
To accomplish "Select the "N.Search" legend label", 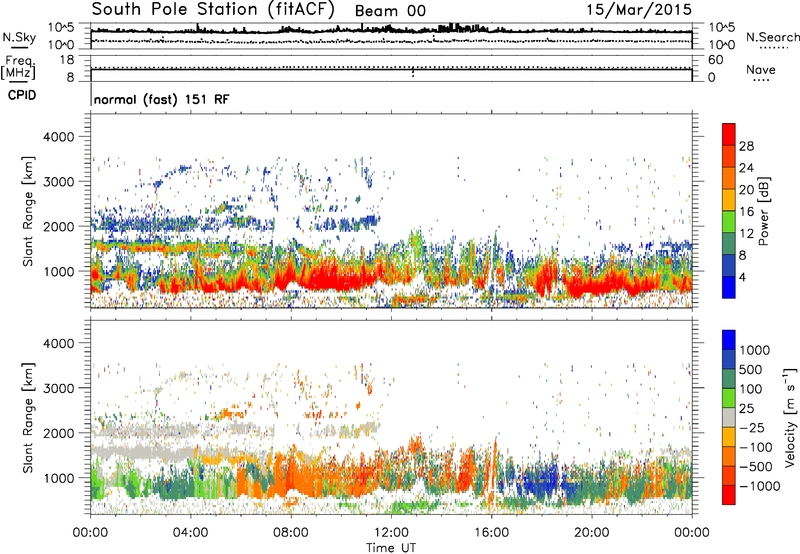I will point(772,37).
